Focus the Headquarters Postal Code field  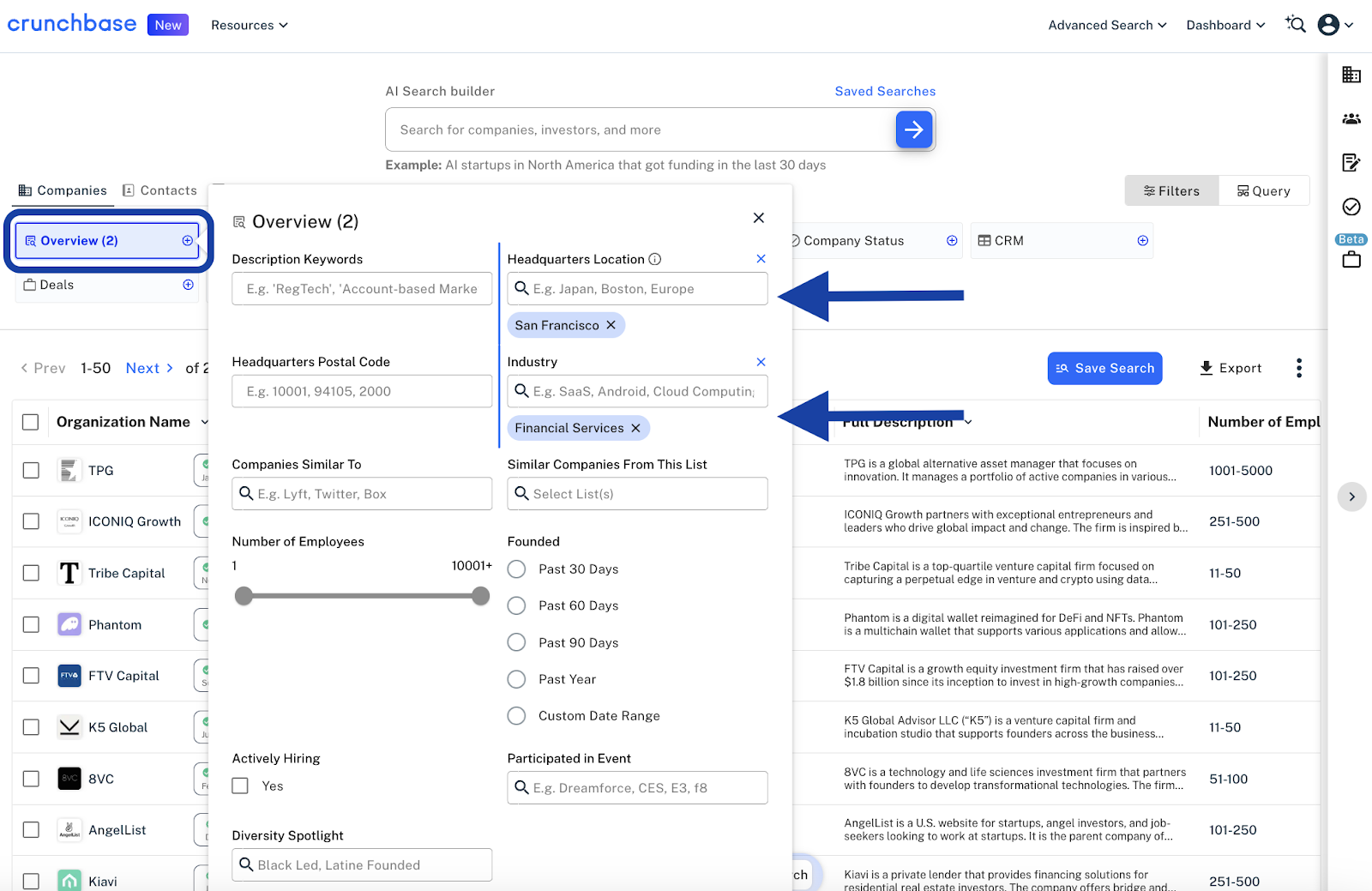coord(362,391)
